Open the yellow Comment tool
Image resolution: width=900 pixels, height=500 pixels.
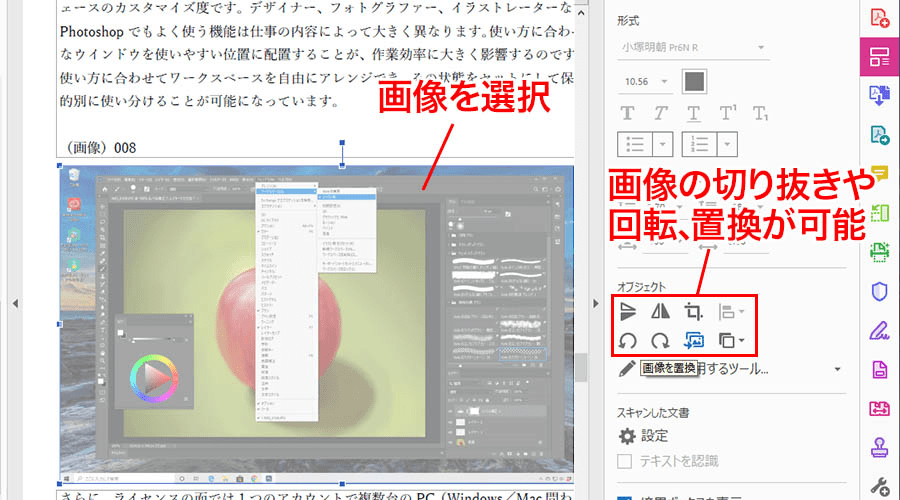[x=879, y=172]
